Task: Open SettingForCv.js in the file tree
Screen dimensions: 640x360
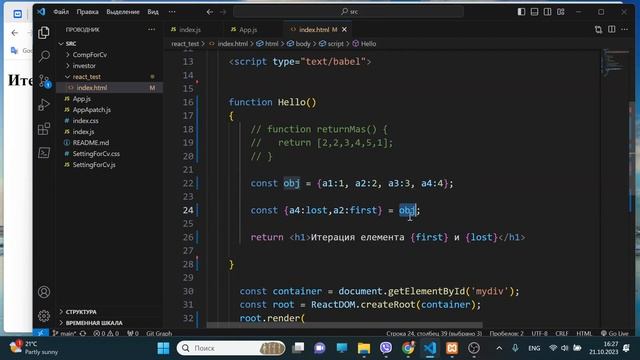Action: (x=94, y=164)
